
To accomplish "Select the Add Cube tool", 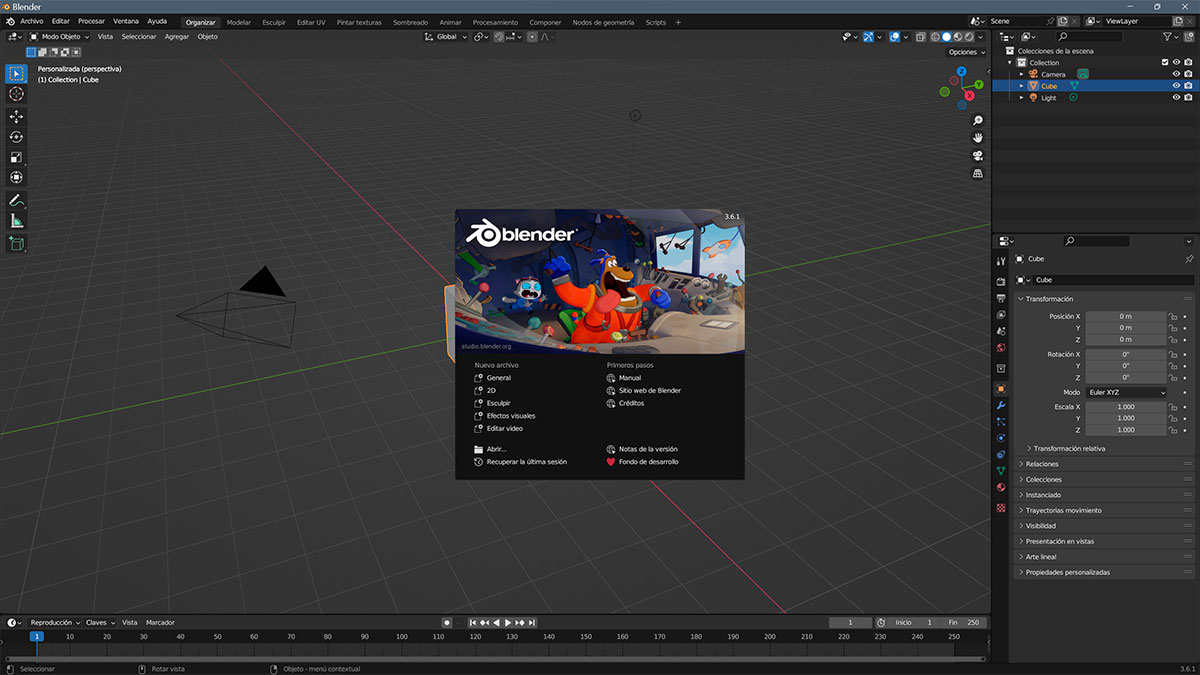I will tap(16, 243).
